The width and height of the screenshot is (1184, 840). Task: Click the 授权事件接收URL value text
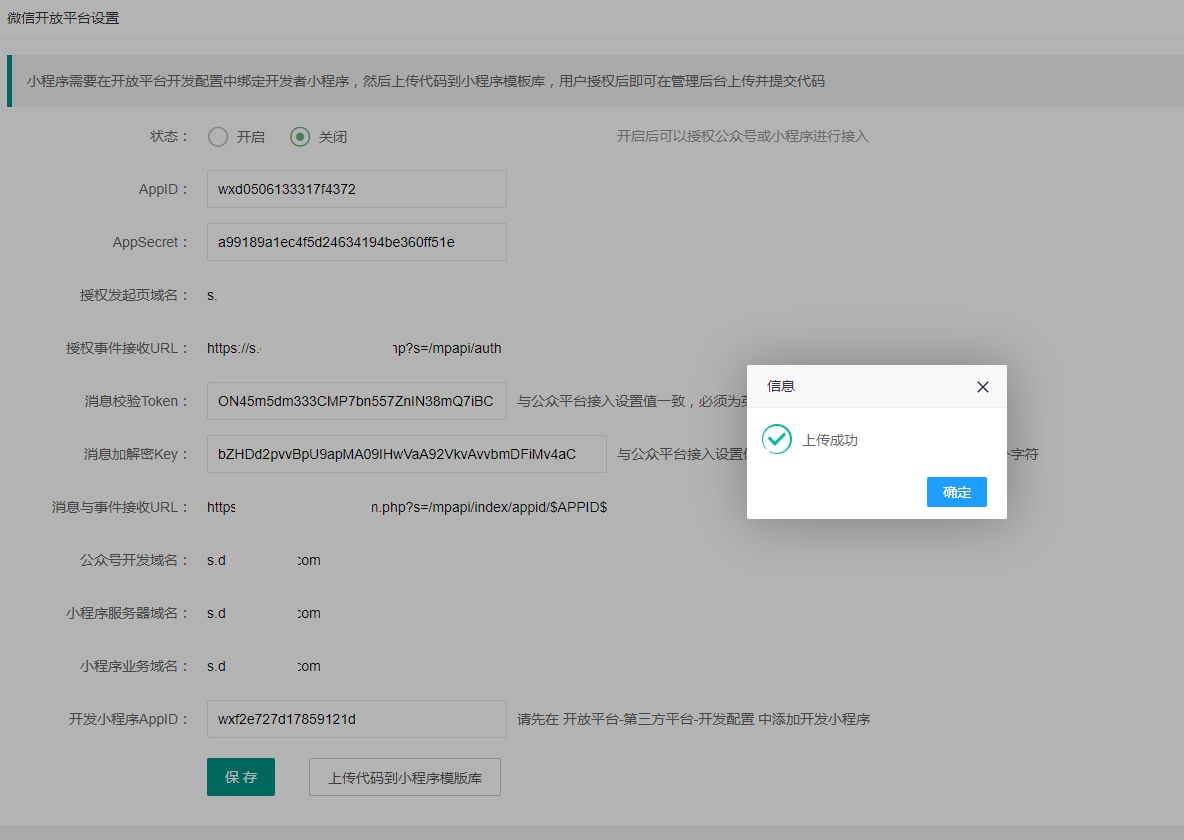[354, 348]
